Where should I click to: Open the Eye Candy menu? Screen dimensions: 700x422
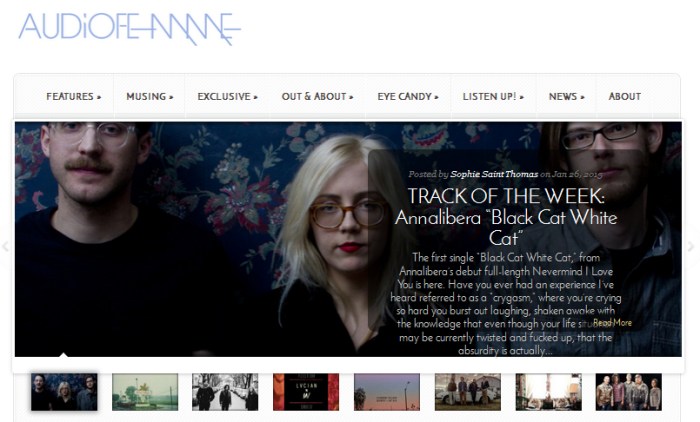click(x=408, y=96)
